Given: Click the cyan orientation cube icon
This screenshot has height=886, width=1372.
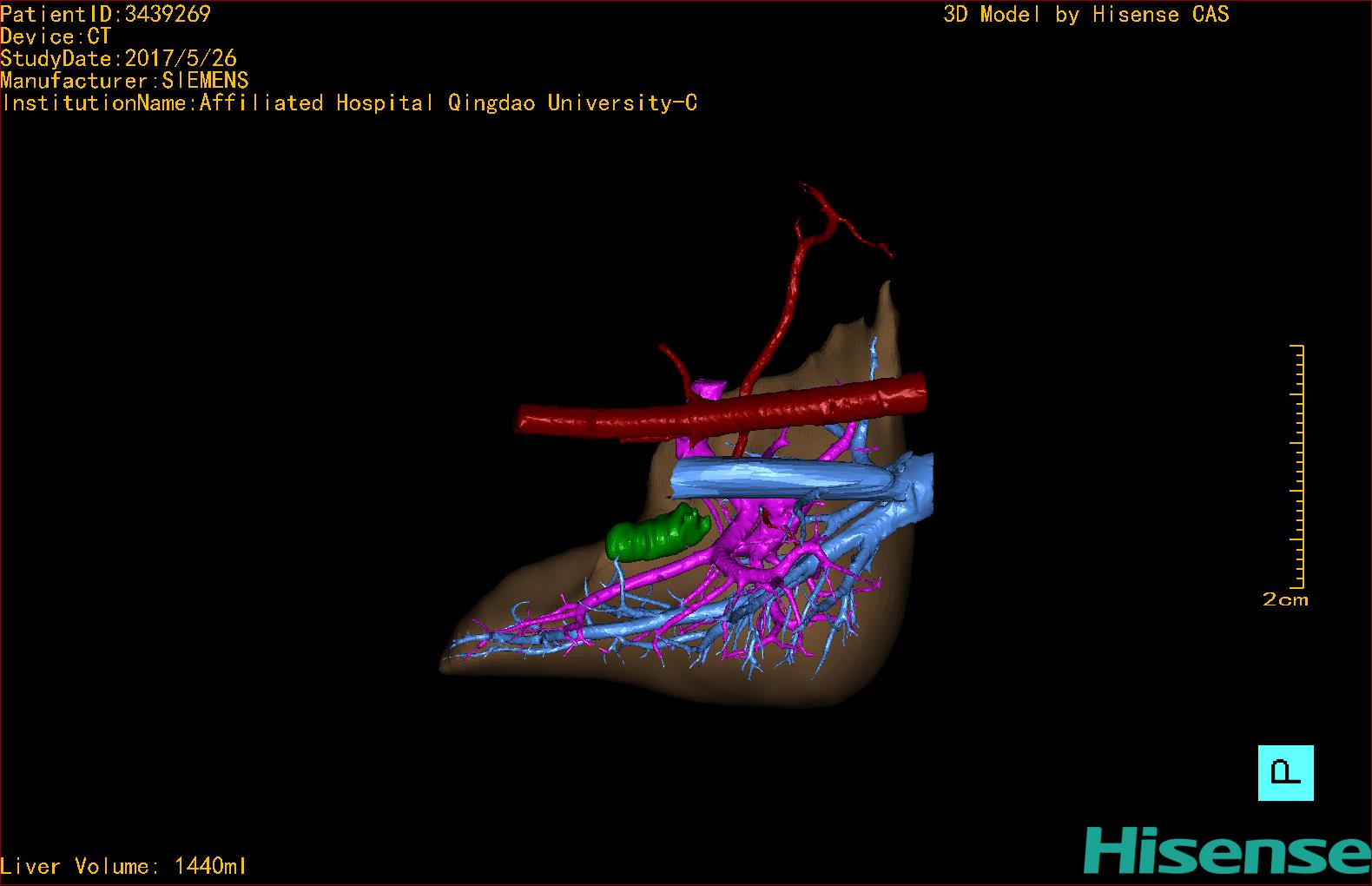Looking at the screenshot, I should tap(1285, 772).
